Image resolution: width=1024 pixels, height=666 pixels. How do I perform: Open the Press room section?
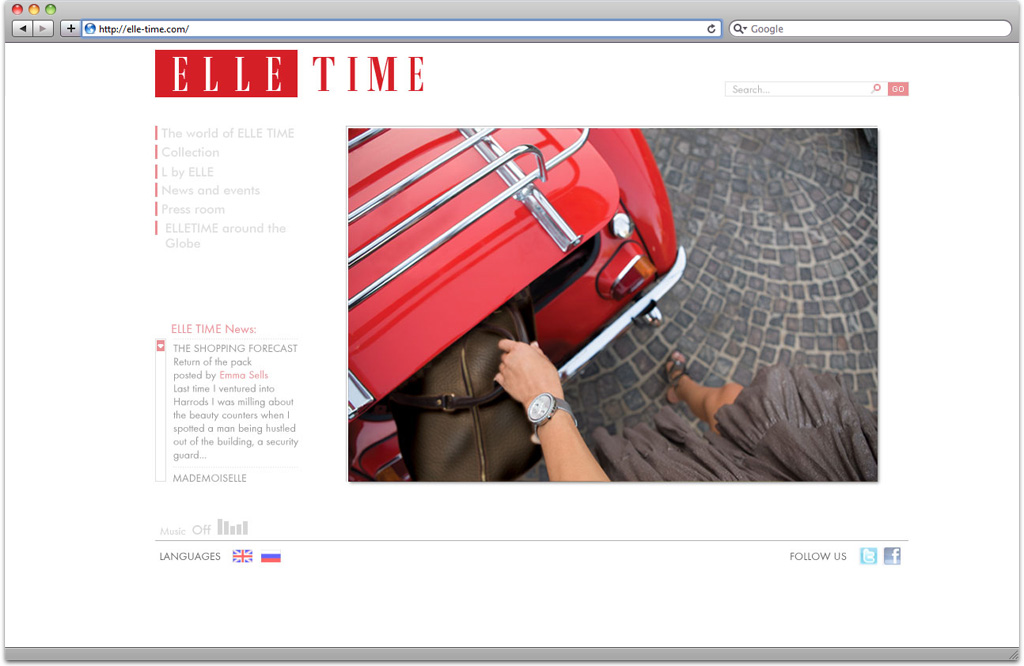pyautogui.click(x=191, y=209)
